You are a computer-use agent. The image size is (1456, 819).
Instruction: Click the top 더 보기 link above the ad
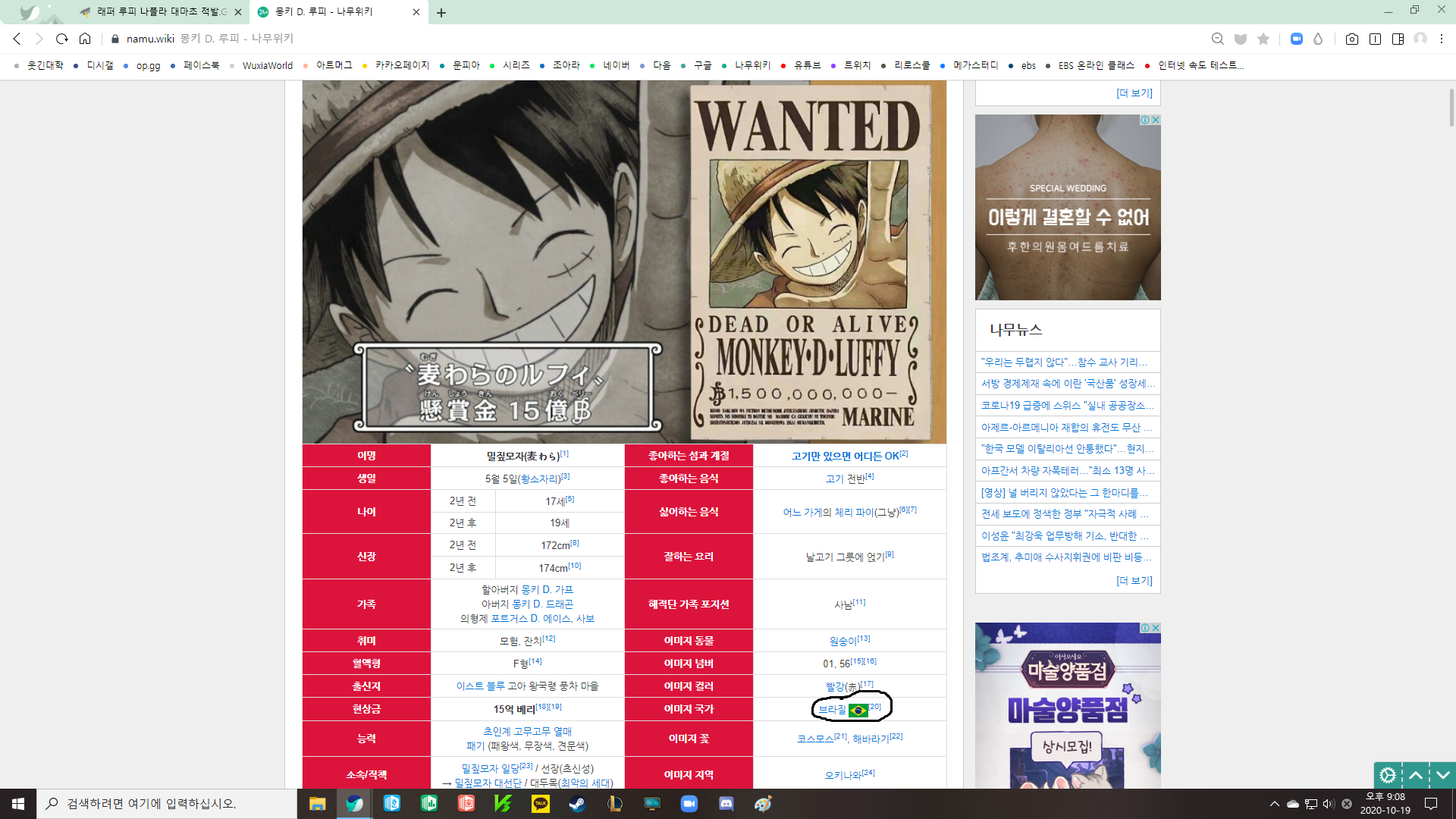[1134, 93]
